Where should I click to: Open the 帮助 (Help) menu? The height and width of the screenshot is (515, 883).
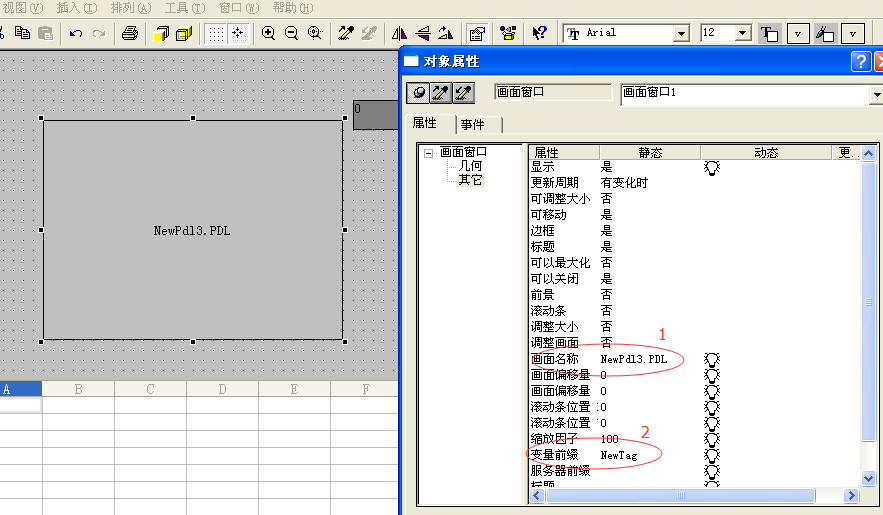[x=293, y=8]
